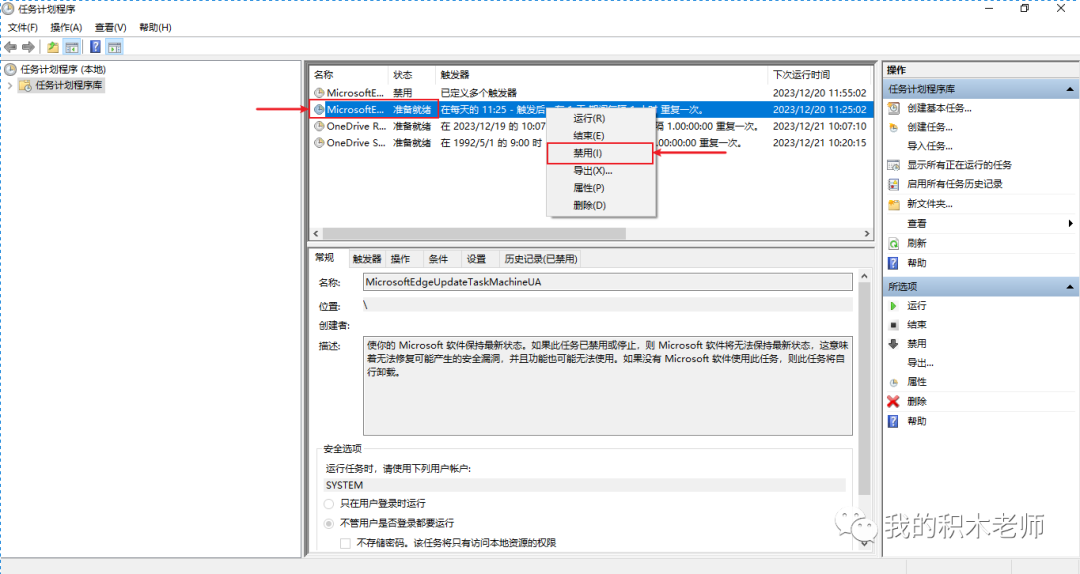The height and width of the screenshot is (574, 1080).
Task: Click 创建基本任务 icon in actions pane
Action: pyautogui.click(x=893, y=108)
